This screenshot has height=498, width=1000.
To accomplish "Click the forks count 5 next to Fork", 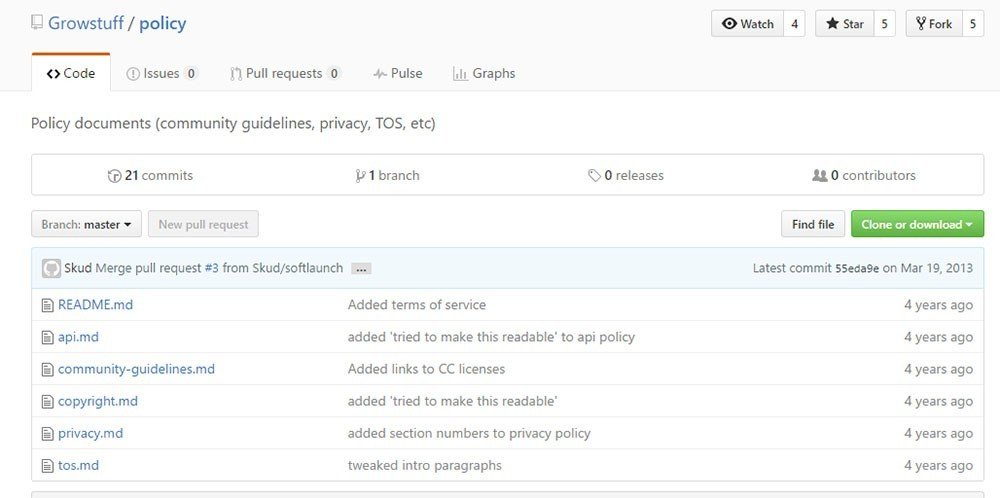I will coord(973,24).
